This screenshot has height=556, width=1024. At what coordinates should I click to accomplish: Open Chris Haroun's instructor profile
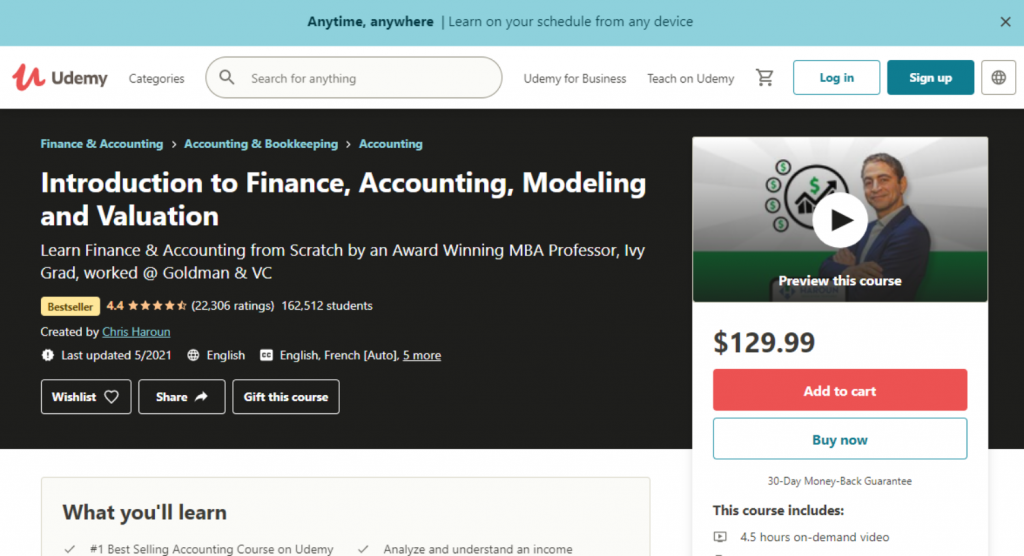[136, 332]
